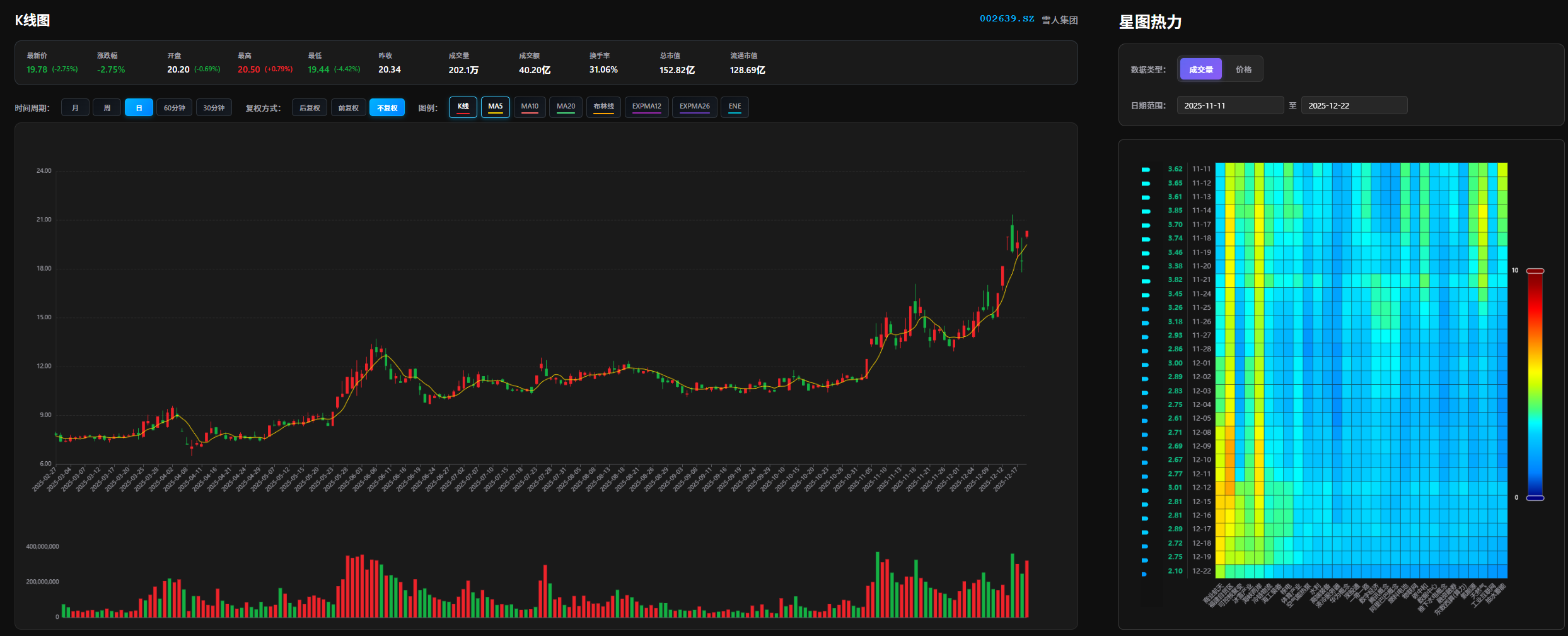The width and height of the screenshot is (1568, 636).
Task: Choose the 60分钟 time period
Action: click(x=174, y=107)
